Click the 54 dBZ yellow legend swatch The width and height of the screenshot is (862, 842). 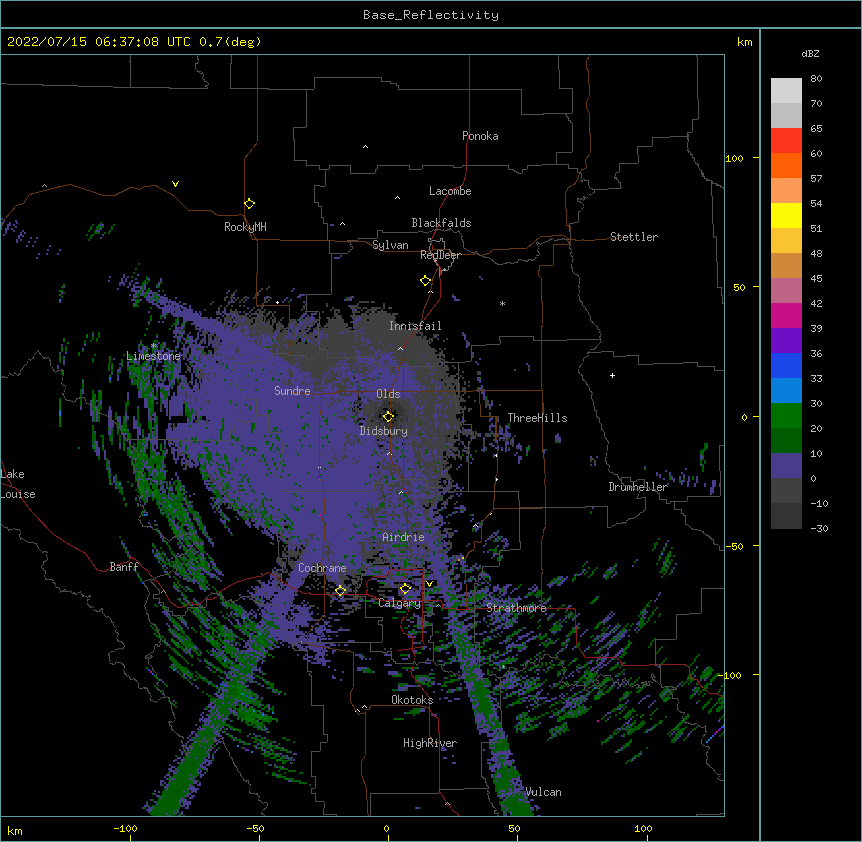click(x=786, y=215)
